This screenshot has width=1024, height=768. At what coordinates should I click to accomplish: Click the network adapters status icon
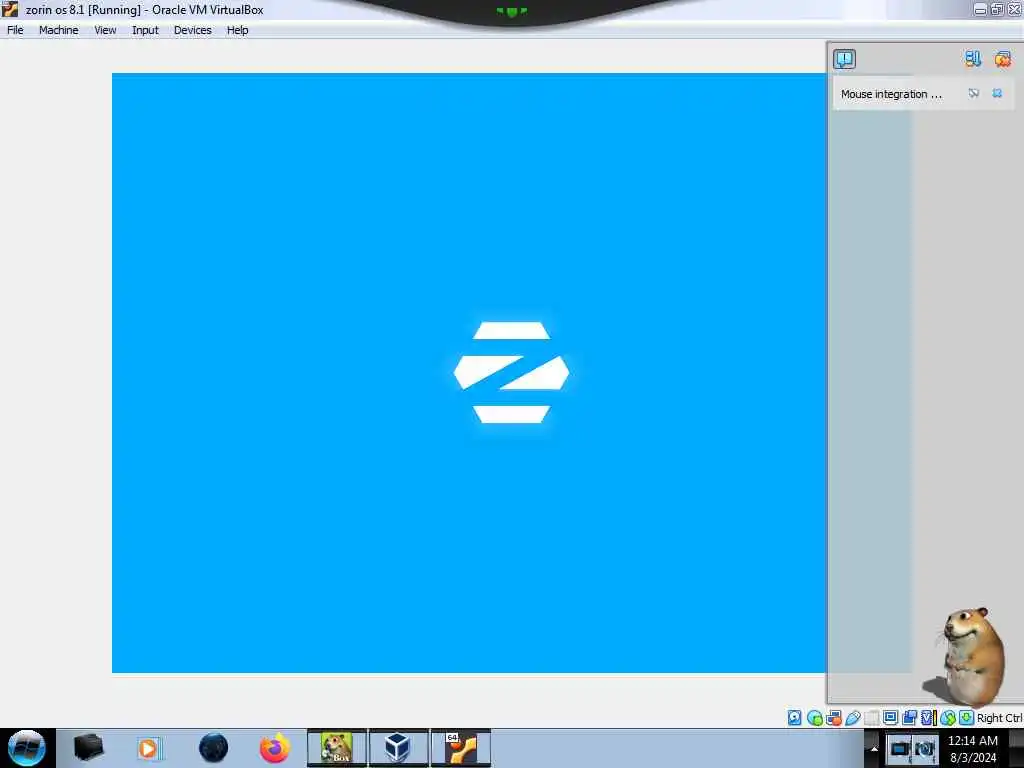[x=833, y=718]
